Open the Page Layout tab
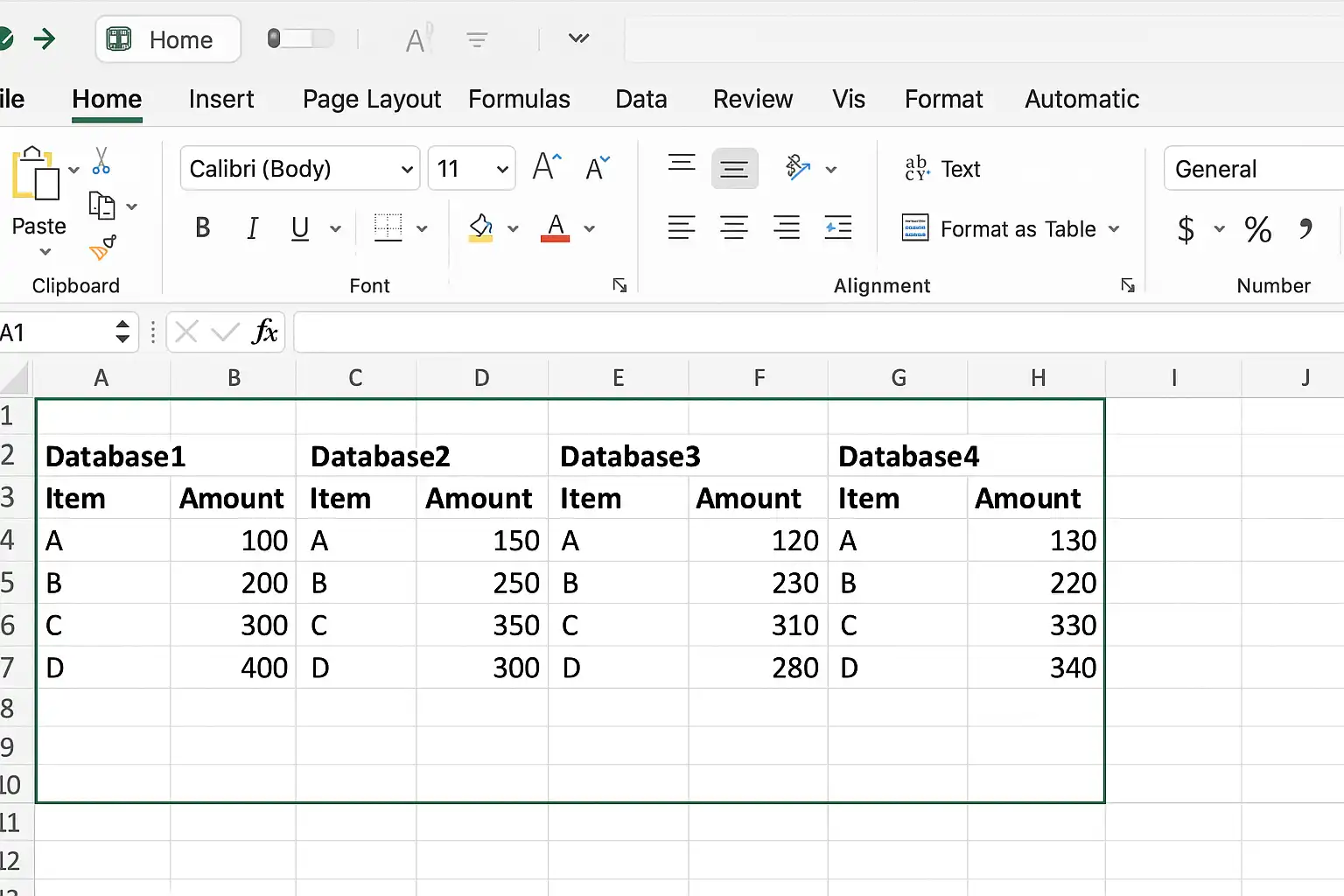 point(372,99)
